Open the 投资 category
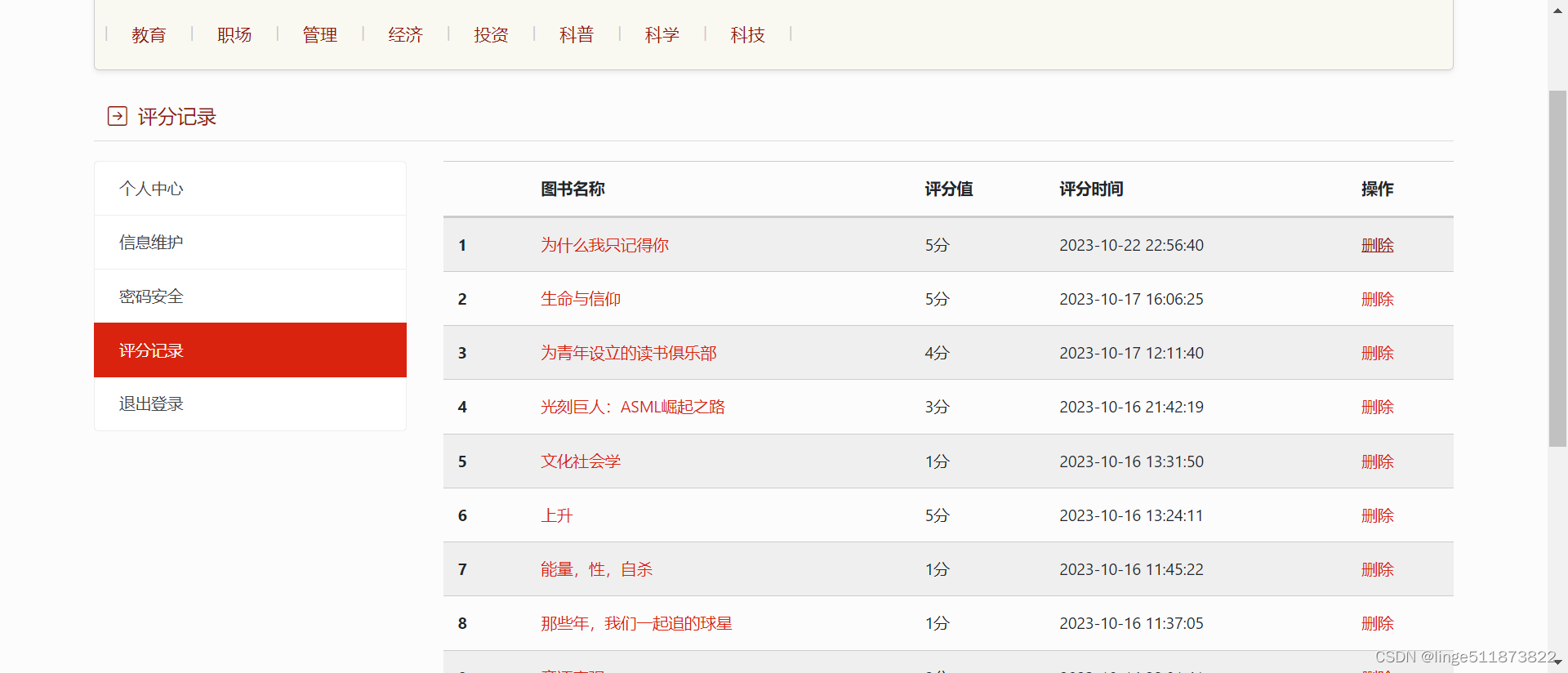 pos(491,34)
